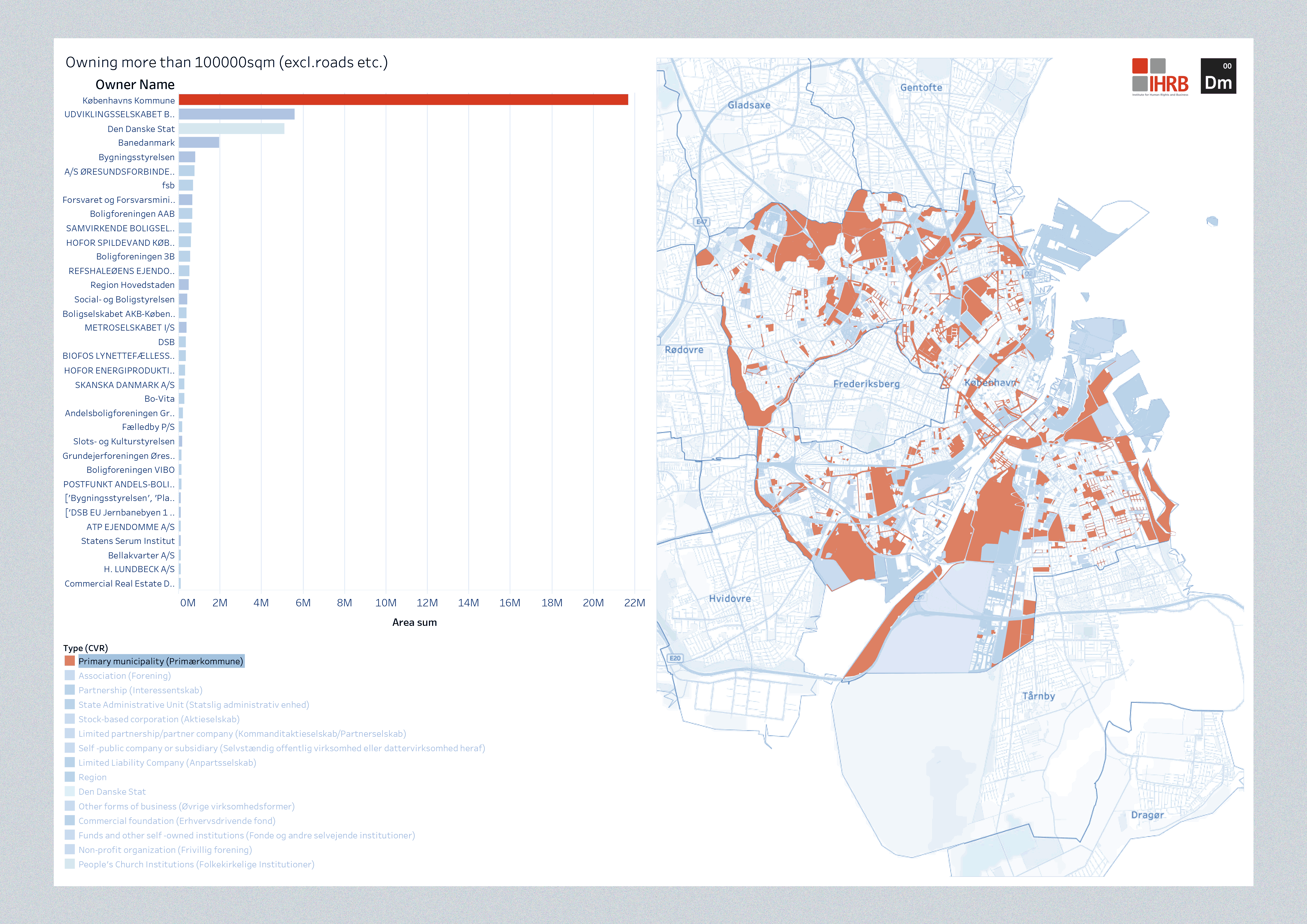The height and width of the screenshot is (924, 1307).
Task: Click the UDVIKLINGSSELSKABET bar
Action: (x=237, y=114)
